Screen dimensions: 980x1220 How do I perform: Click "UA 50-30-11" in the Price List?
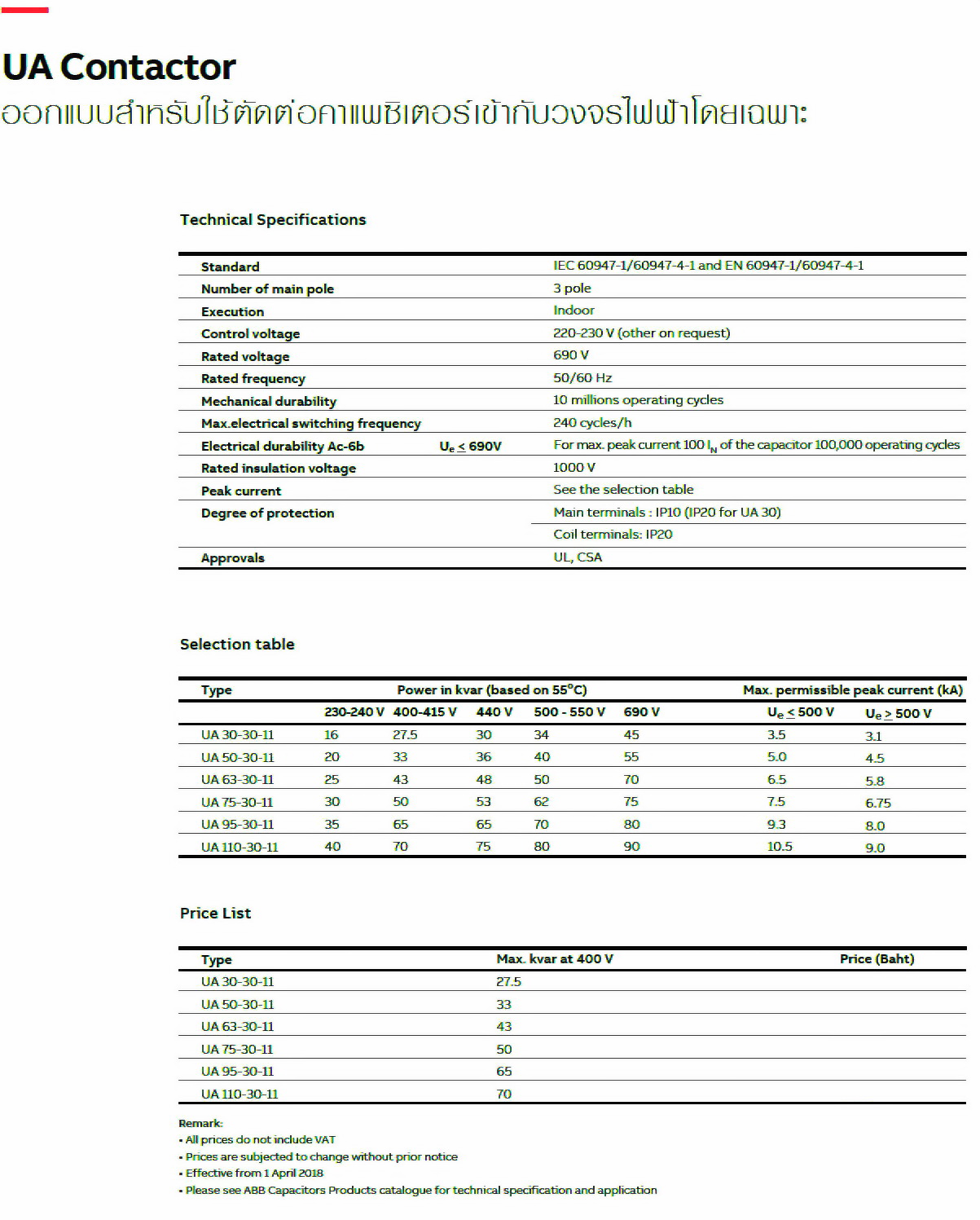pos(238,1004)
